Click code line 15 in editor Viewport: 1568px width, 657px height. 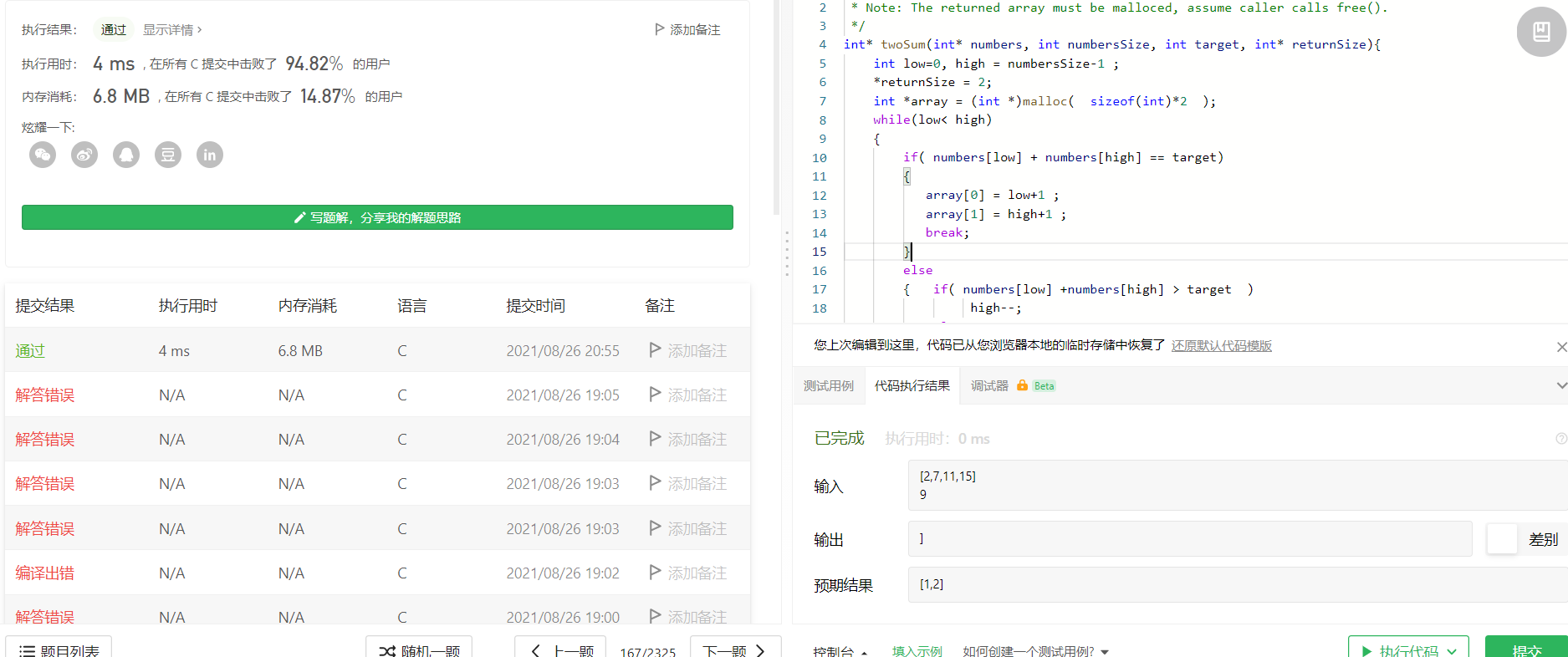(x=1204, y=252)
